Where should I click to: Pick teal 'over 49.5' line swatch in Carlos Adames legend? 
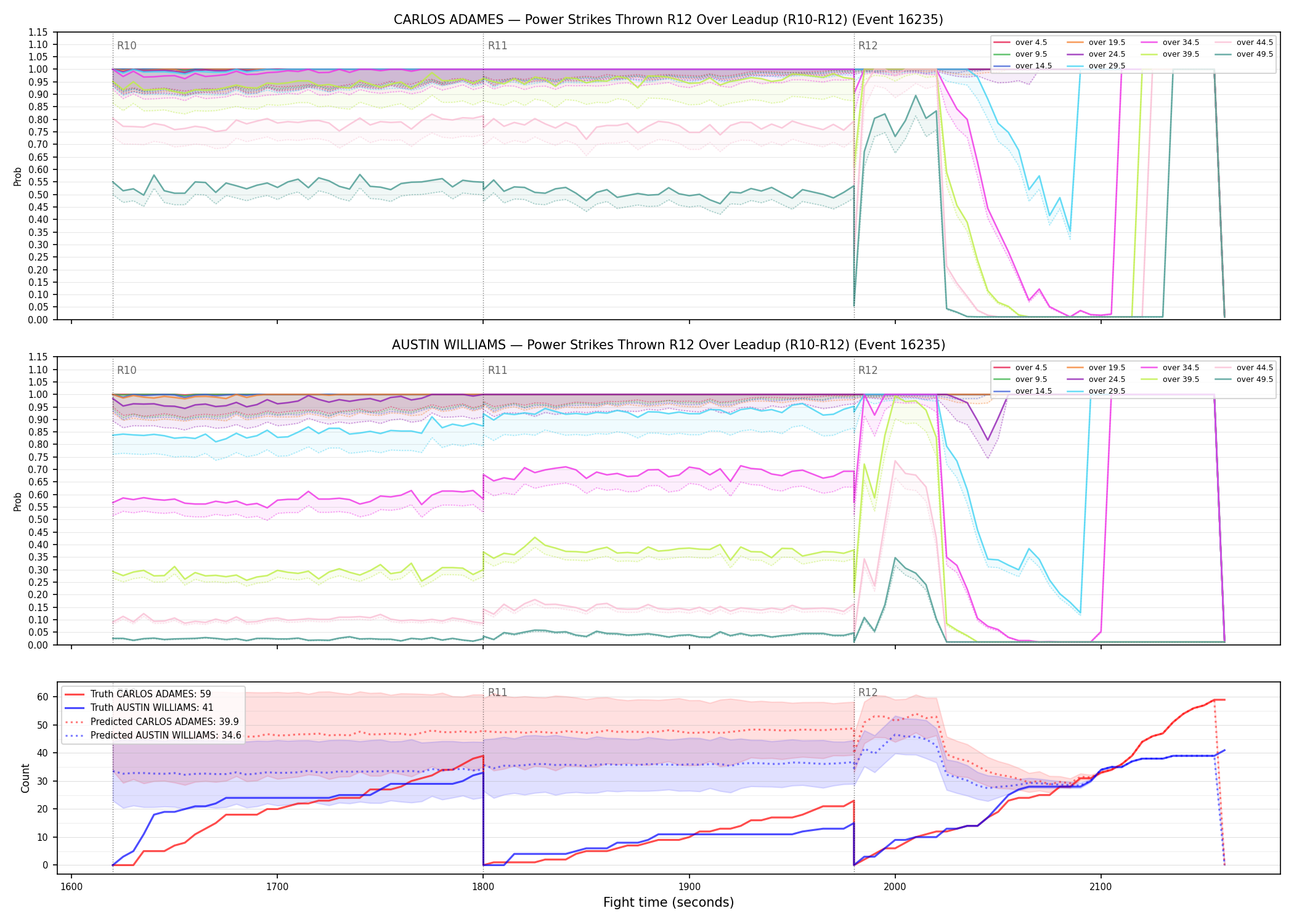[x=1223, y=54]
